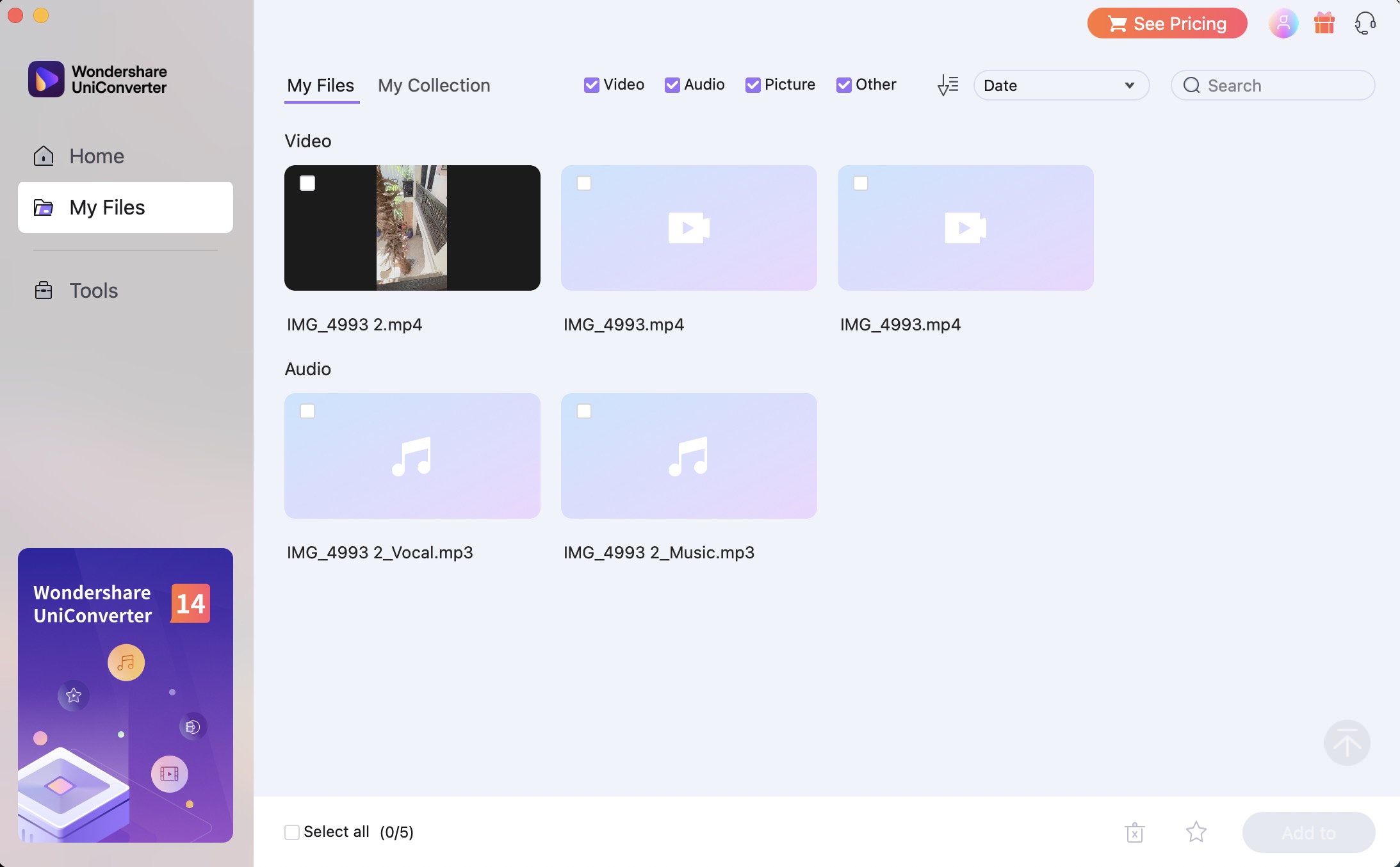This screenshot has width=1400, height=867.
Task: Toggle the Audio filter checkbox
Action: (x=671, y=84)
